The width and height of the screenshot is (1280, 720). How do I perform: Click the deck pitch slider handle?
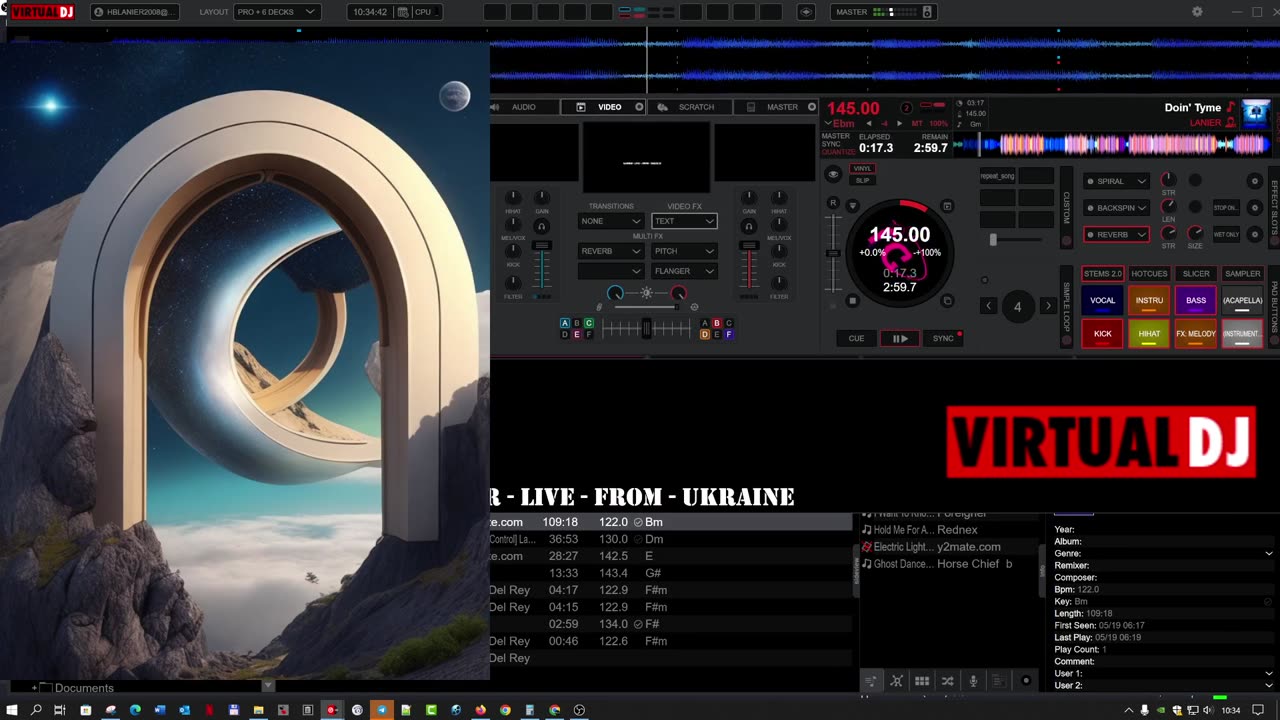pos(833,253)
